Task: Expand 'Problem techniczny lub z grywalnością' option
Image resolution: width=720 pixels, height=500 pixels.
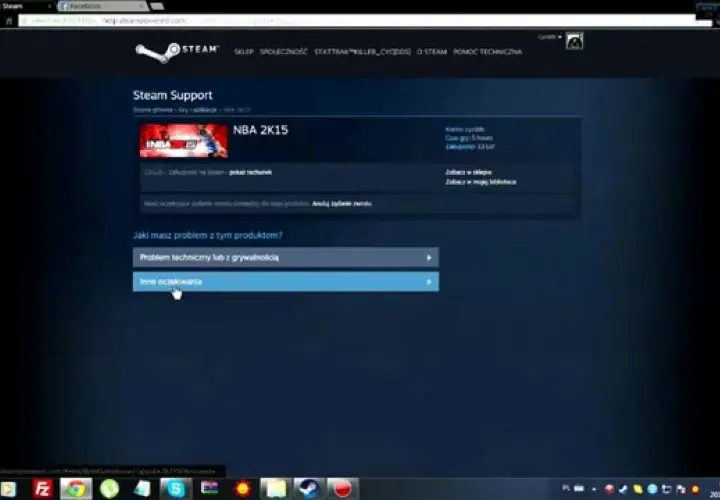Action: 286,258
